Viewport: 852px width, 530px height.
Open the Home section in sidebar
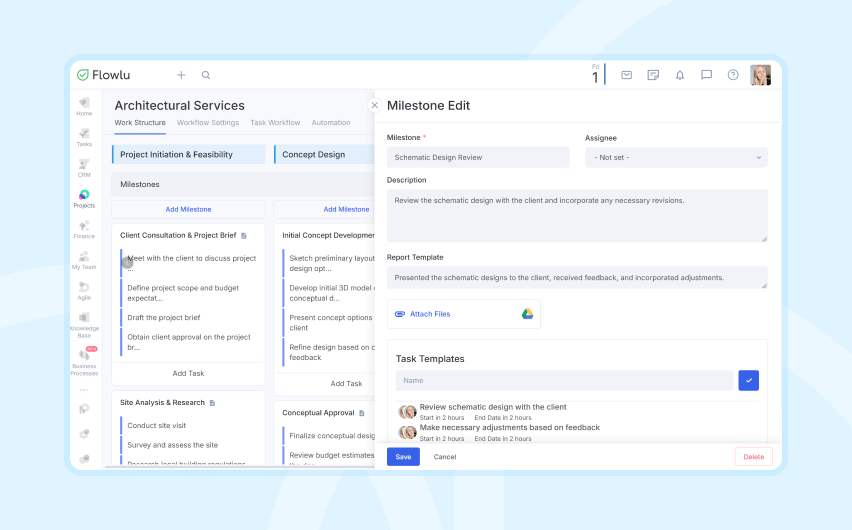tap(84, 105)
